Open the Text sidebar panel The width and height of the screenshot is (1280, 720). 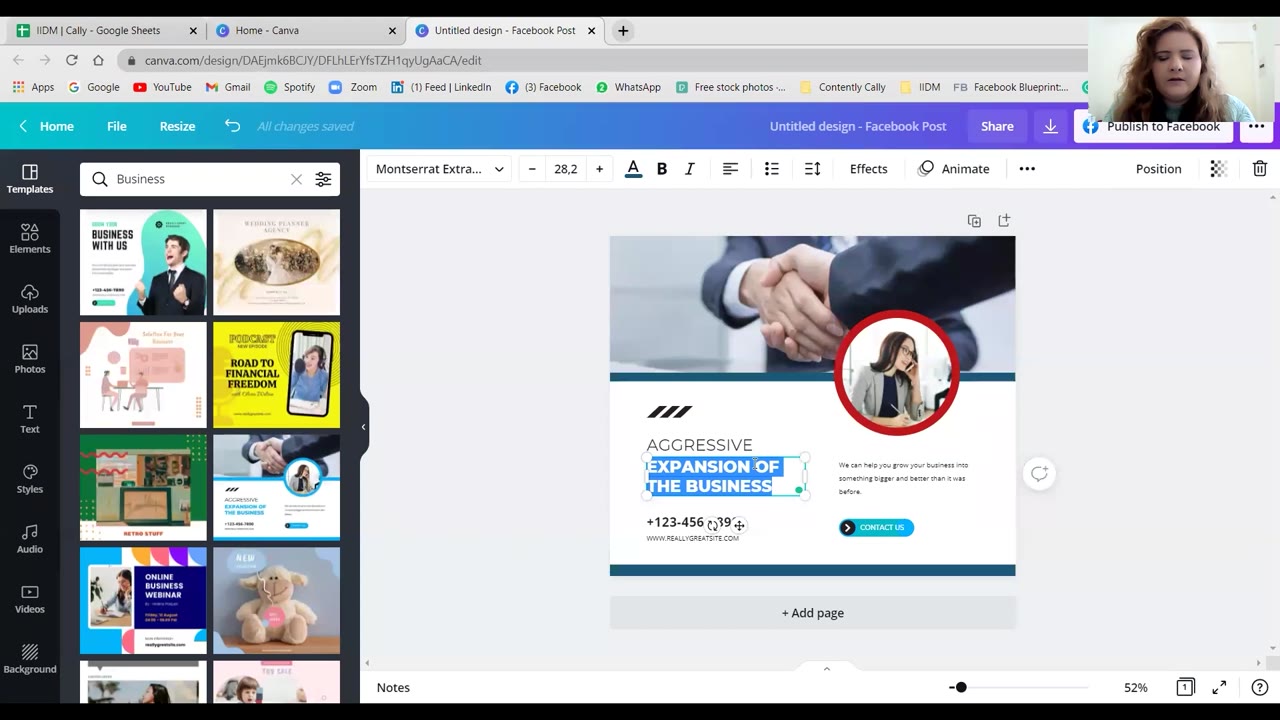click(x=30, y=419)
